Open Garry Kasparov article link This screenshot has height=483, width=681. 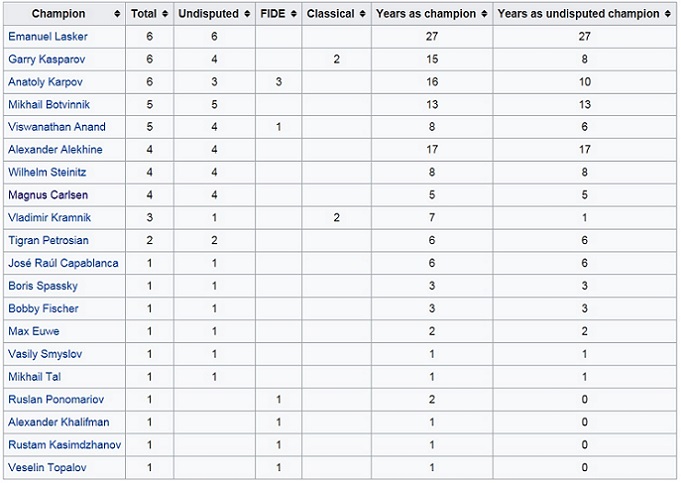pyautogui.click(x=43, y=59)
